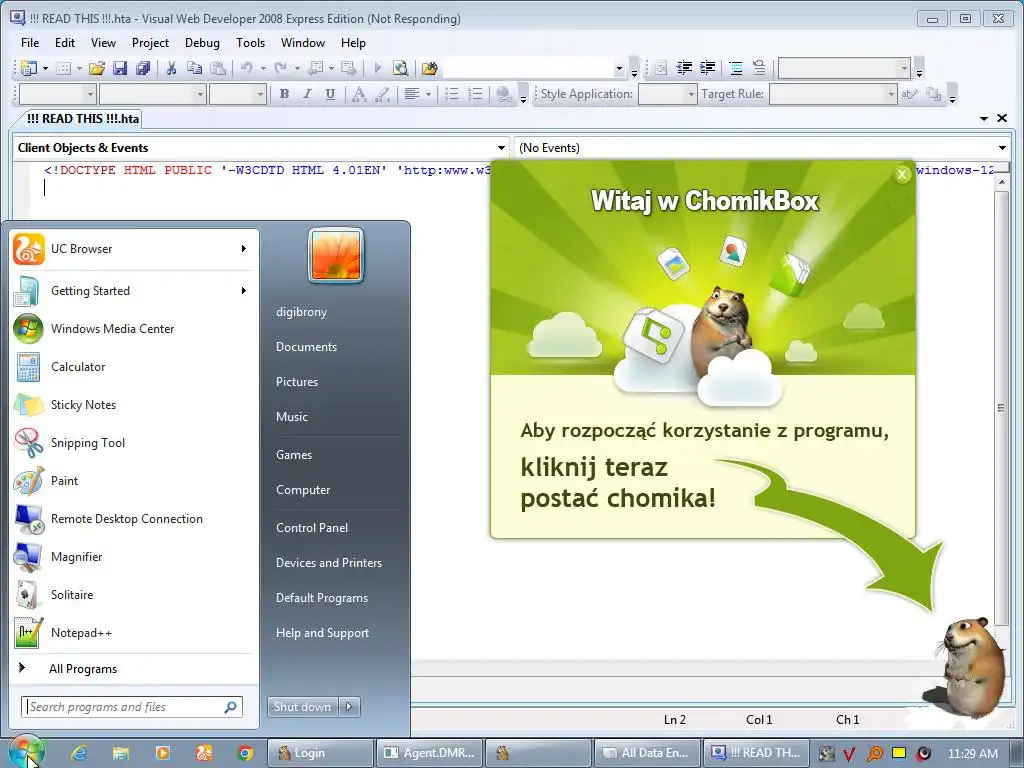The image size is (1024, 768).
Task: Click the Increase Indent icon
Action: (x=707, y=68)
